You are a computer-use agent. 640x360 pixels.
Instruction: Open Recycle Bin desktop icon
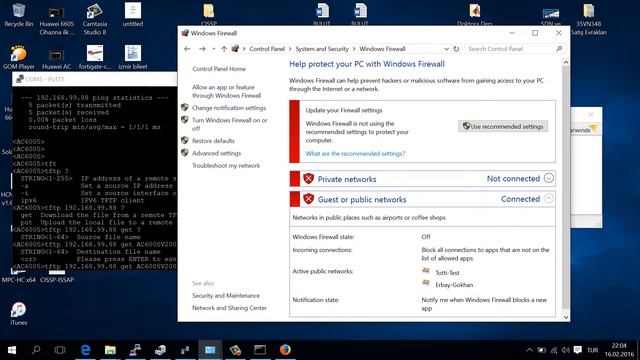point(18,15)
